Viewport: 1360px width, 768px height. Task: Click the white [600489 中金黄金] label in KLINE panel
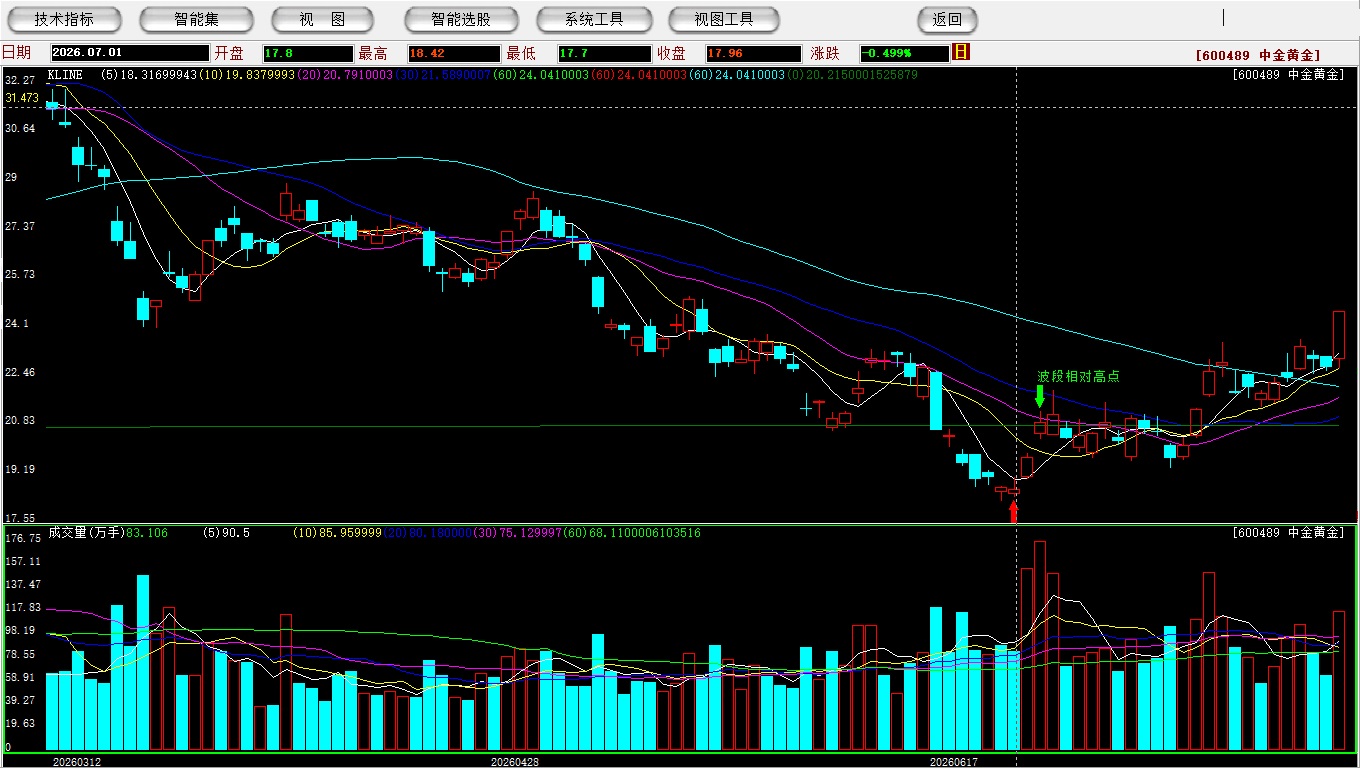[1289, 75]
